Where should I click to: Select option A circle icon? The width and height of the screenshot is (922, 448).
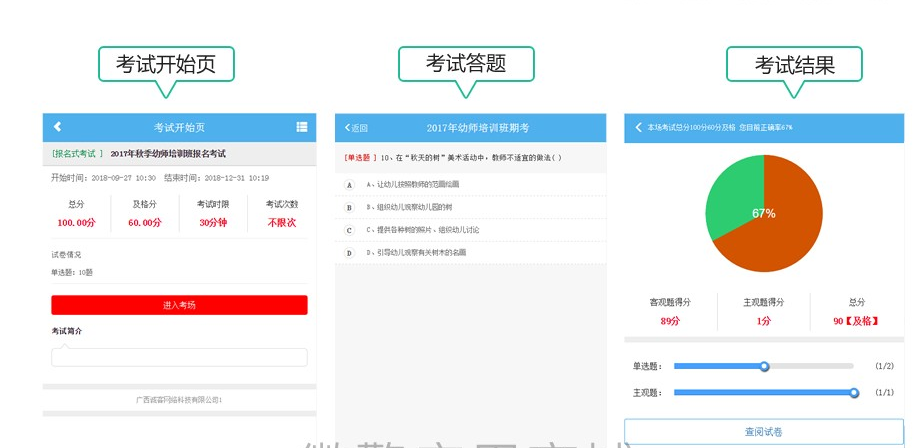[349, 185]
